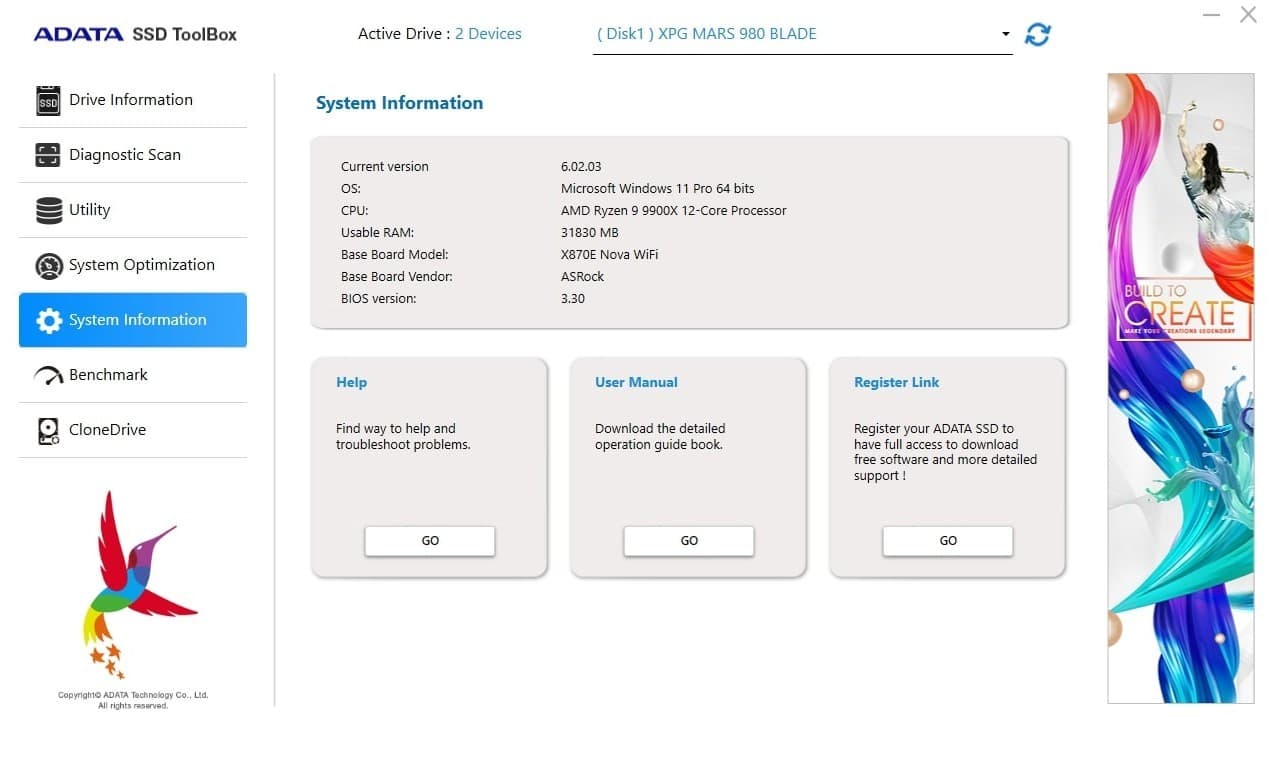Click the AMD Ryzen 9 9900X CPU value
This screenshot has width=1269, height=759.
pyautogui.click(x=673, y=211)
